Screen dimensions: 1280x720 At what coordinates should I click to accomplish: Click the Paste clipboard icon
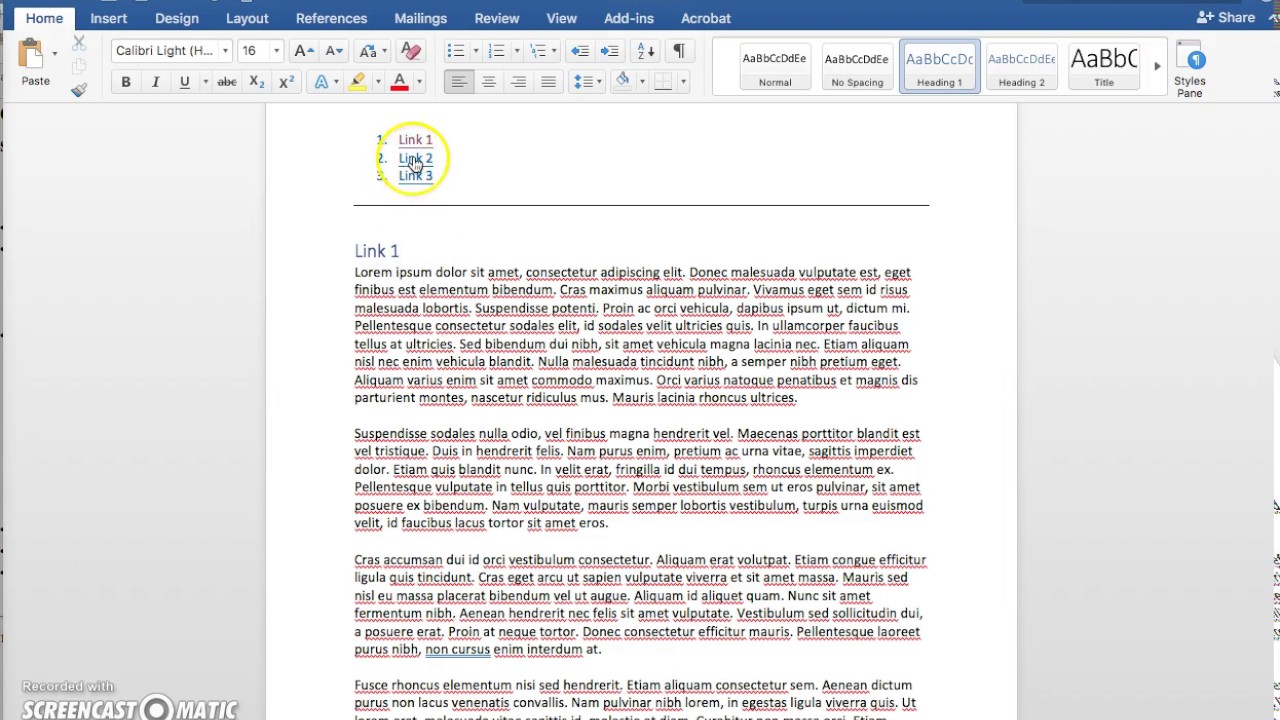click(x=31, y=54)
